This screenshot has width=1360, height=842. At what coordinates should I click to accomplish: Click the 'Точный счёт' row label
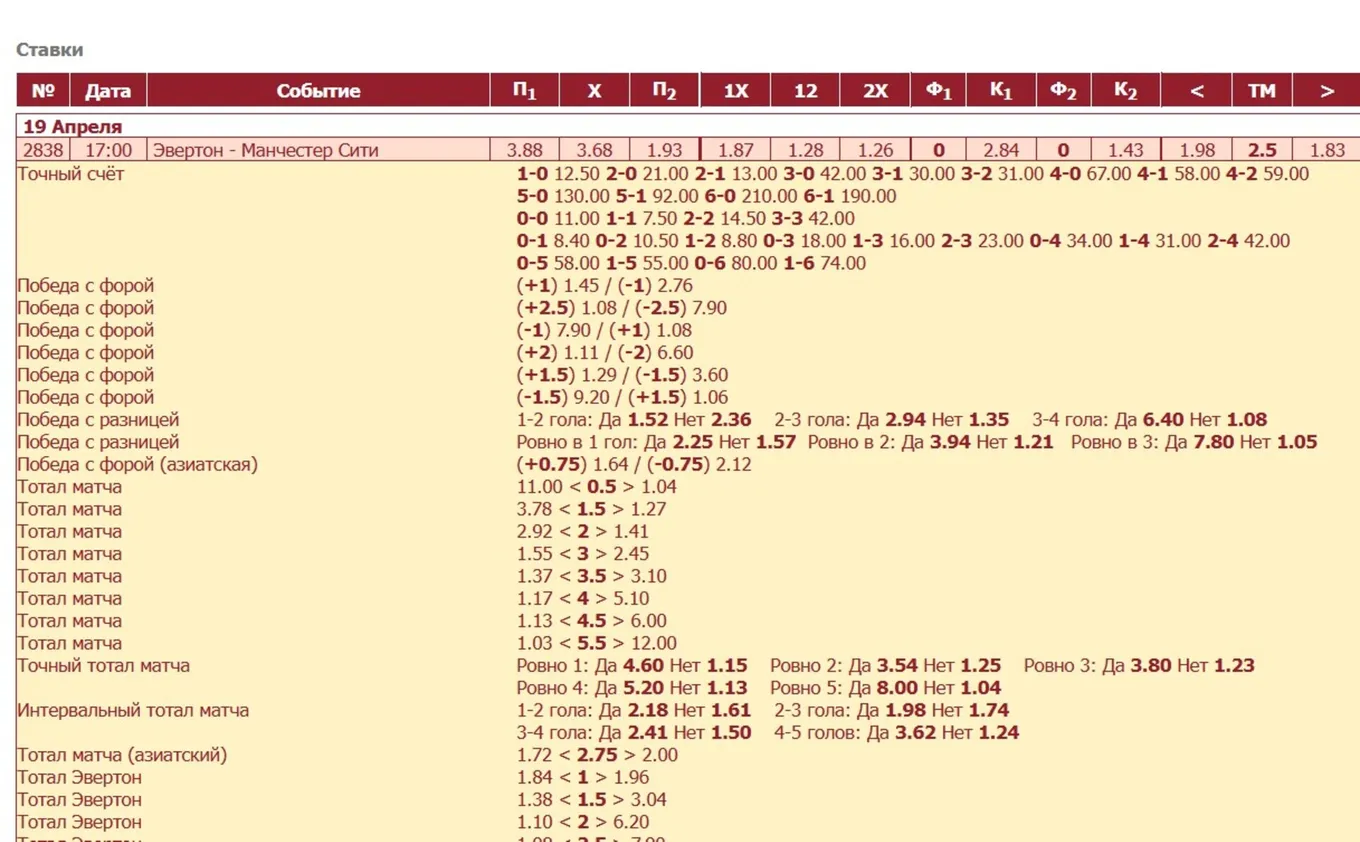click(x=71, y=174)
